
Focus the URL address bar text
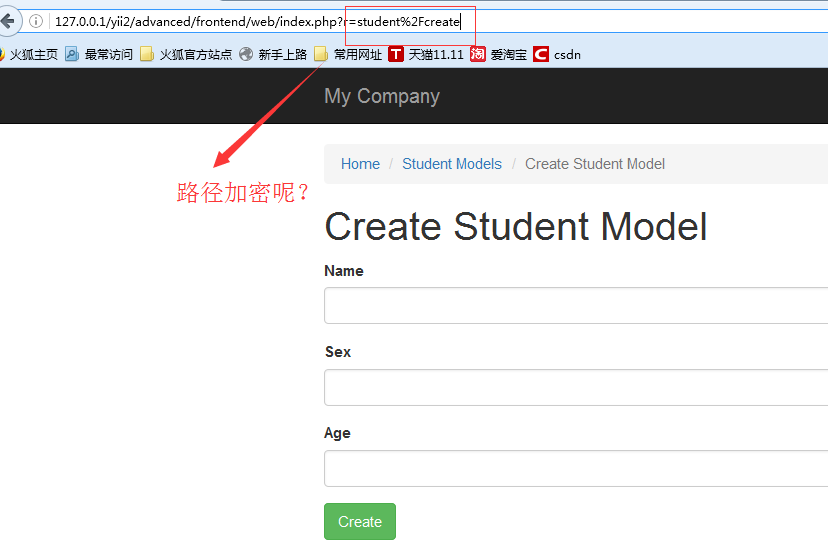[x=258, y=22]
